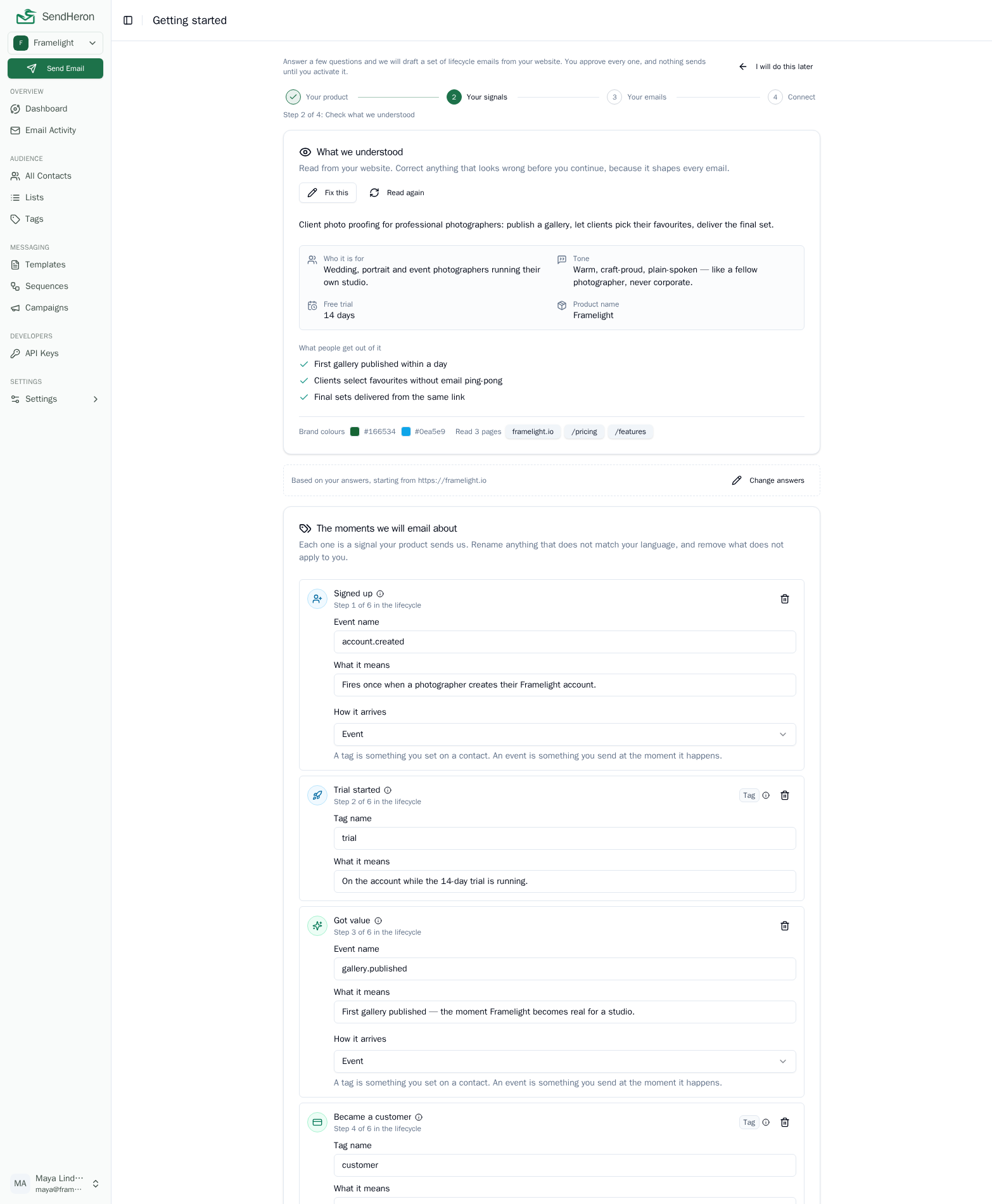Go back to Your product step

click(317, 97)
